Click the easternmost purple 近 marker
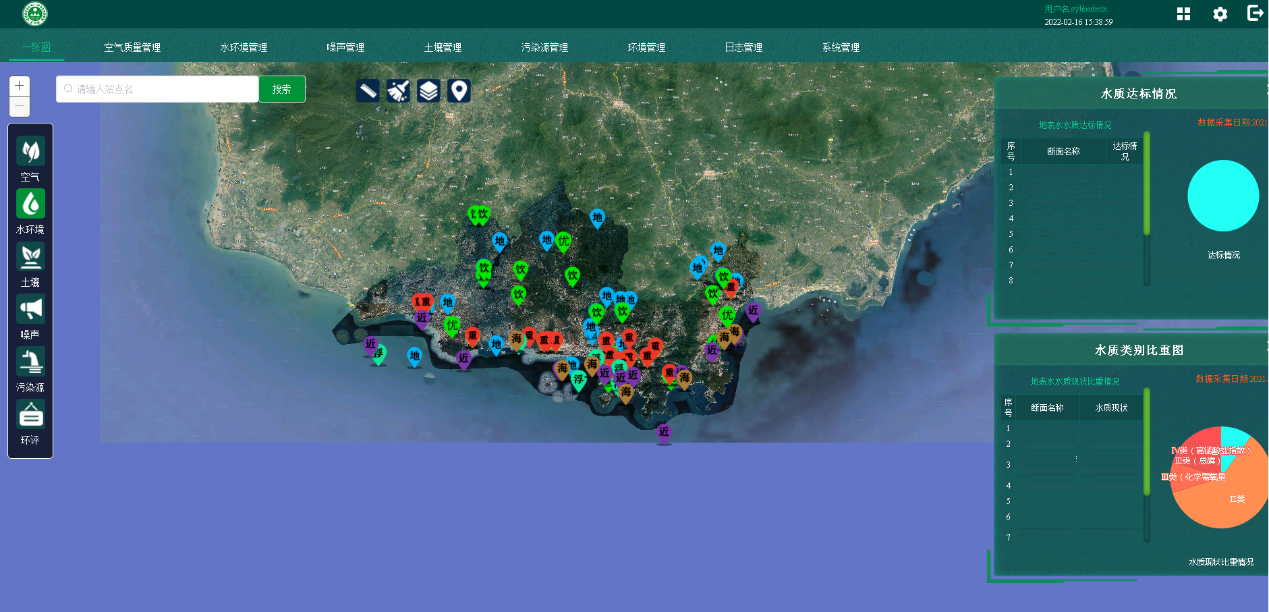 point(753,312)
